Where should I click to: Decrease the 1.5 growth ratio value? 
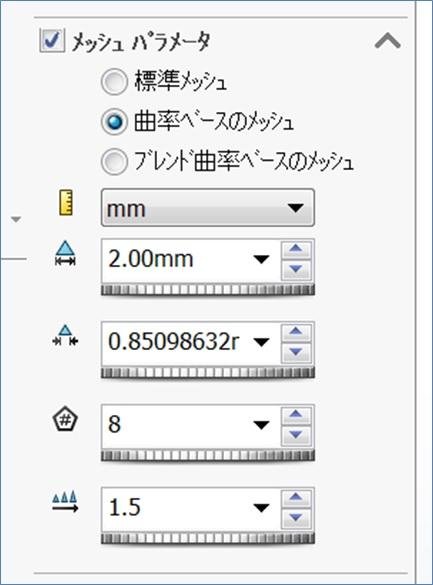(x=296, y=517)
